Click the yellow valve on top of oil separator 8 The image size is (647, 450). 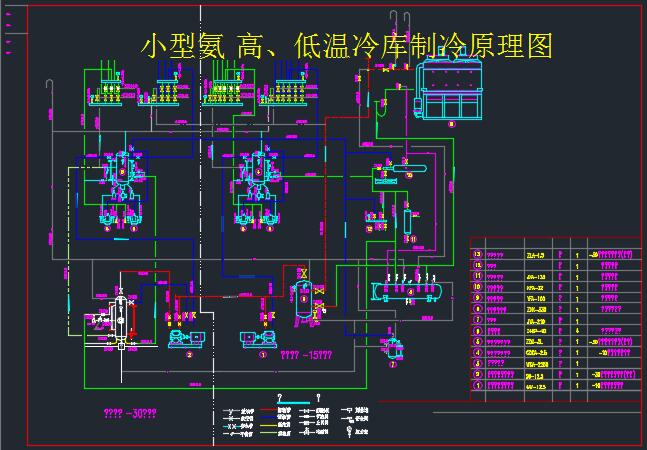305,273
